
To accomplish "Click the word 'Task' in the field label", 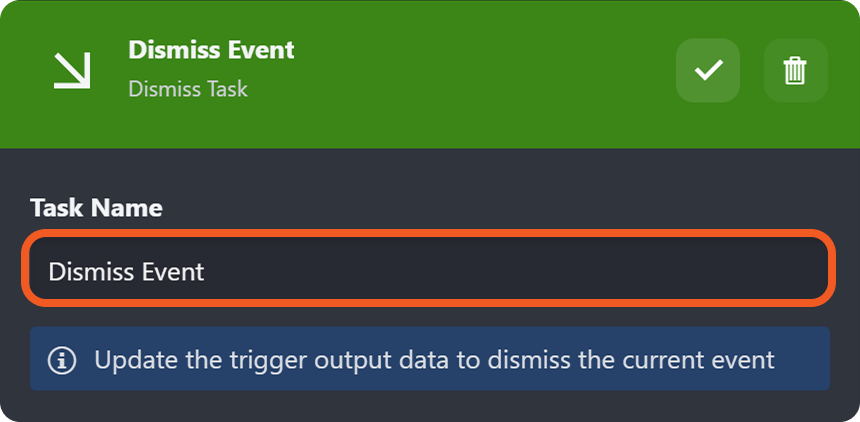I will [57, 208].
